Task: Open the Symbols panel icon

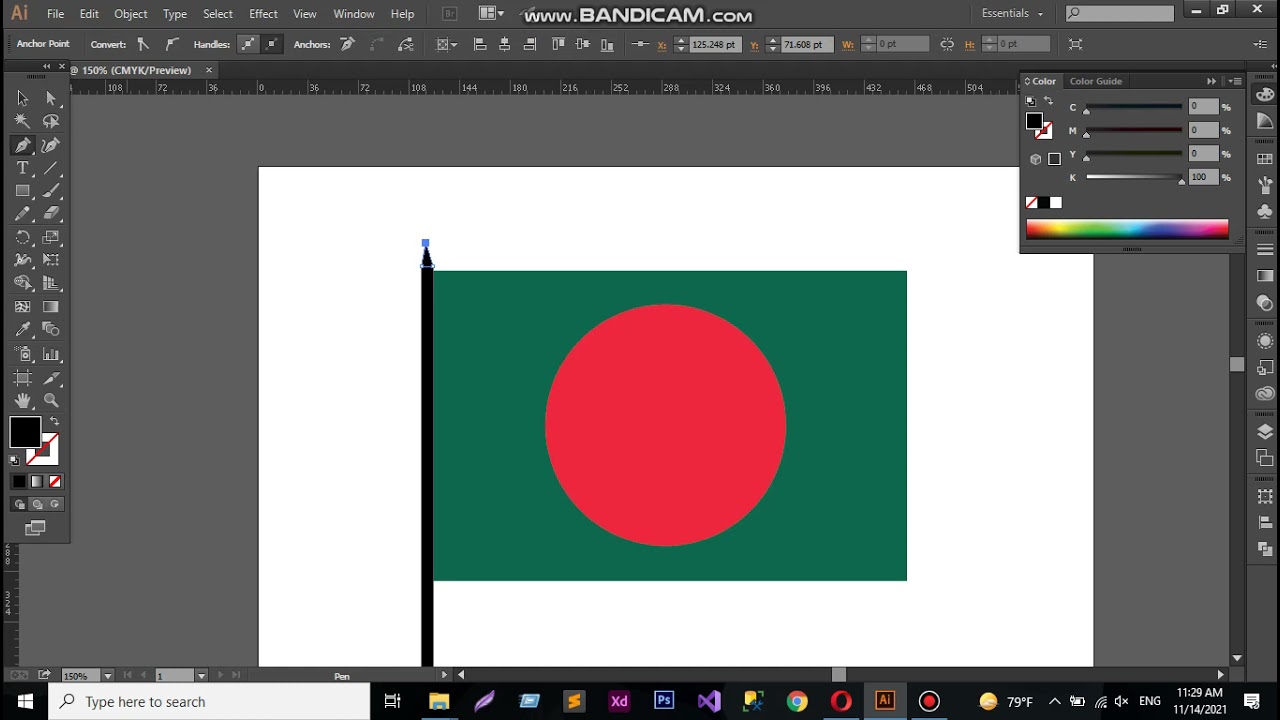Action: coord(1265,211)
